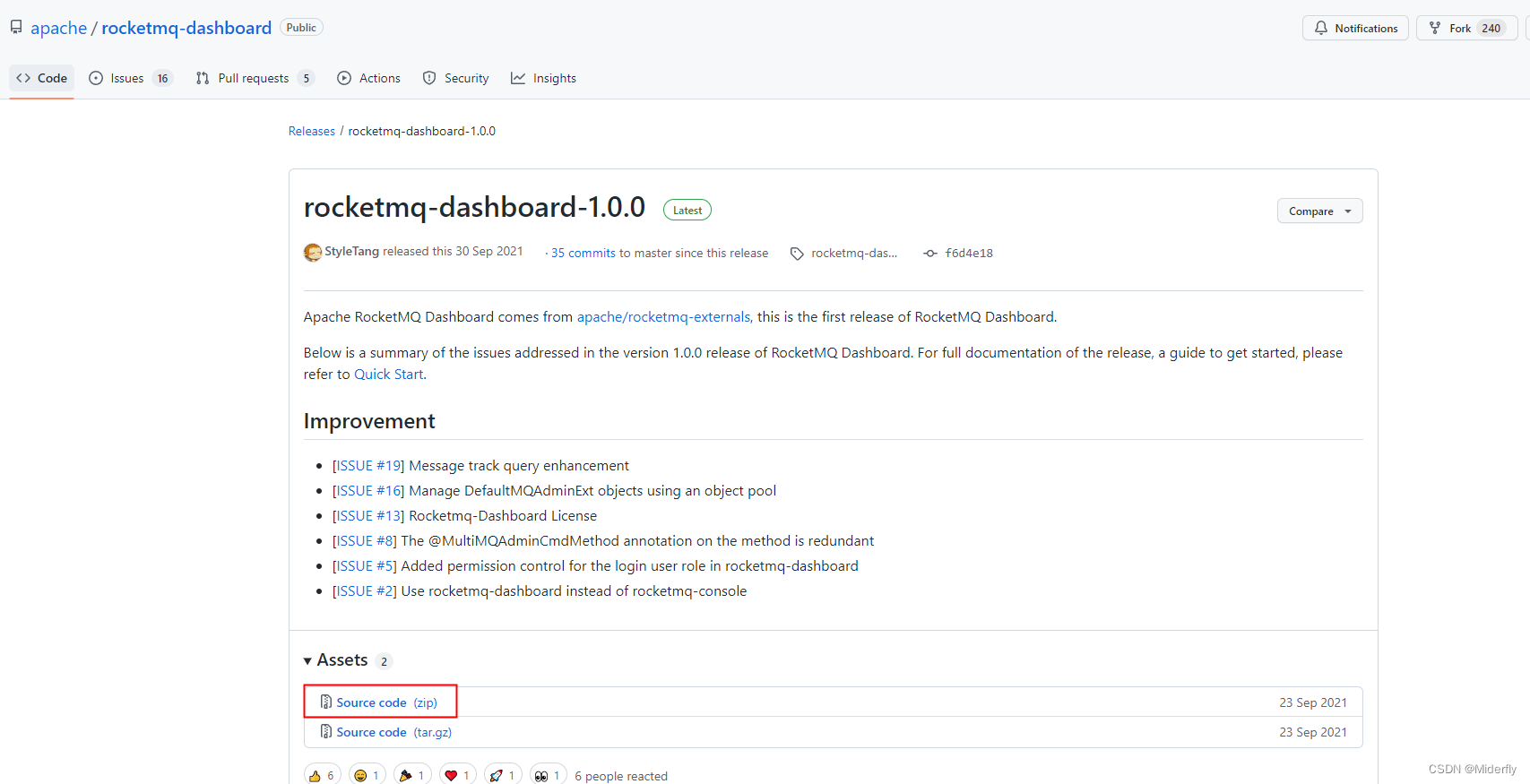The image size is (1530, 784).
Task: Open ISSUE #16 link
Action: 368,490
